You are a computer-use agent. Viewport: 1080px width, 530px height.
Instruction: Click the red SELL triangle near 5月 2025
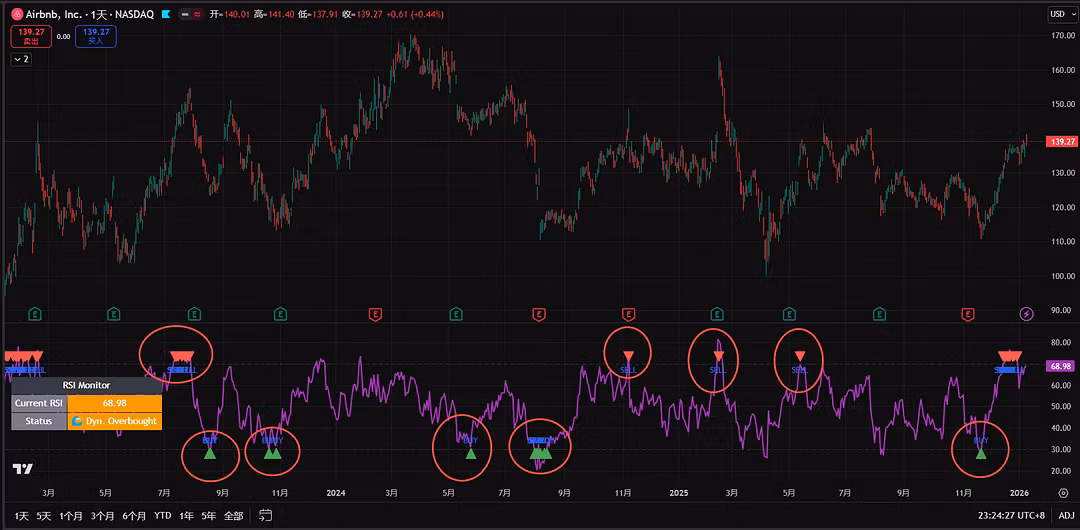tap(800, 356)
